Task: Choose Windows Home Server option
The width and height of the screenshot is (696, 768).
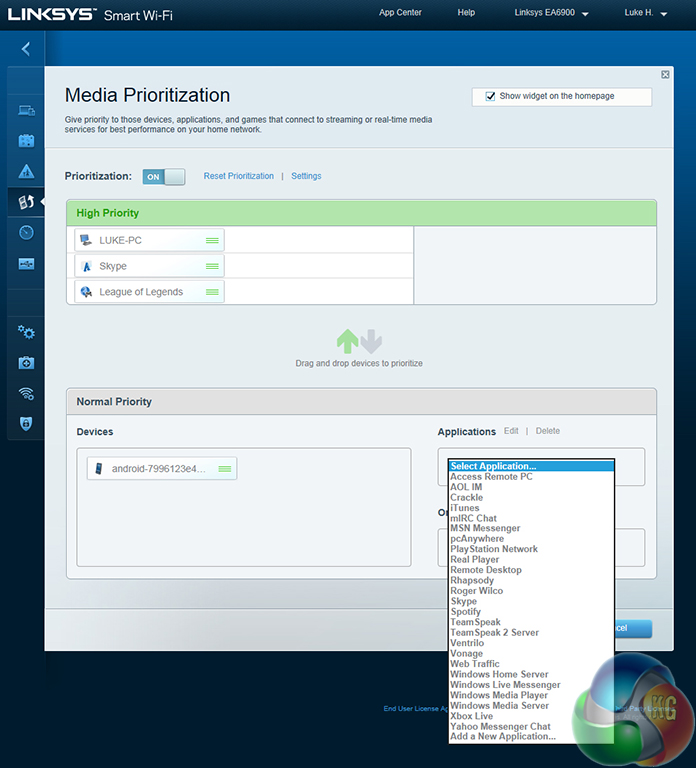Action: (531, 674)
